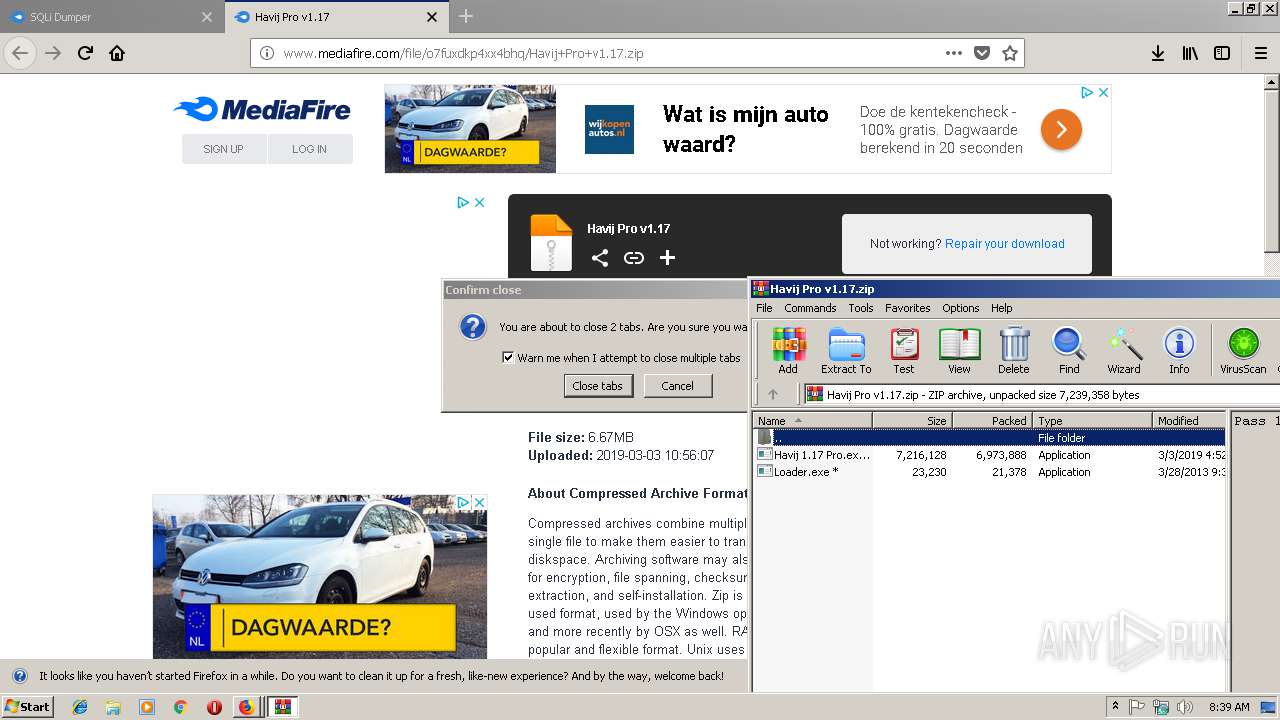Screen dimensions: 1280x720
Task: Open the WinRAR Tools menu
Action: click(861, 308)
